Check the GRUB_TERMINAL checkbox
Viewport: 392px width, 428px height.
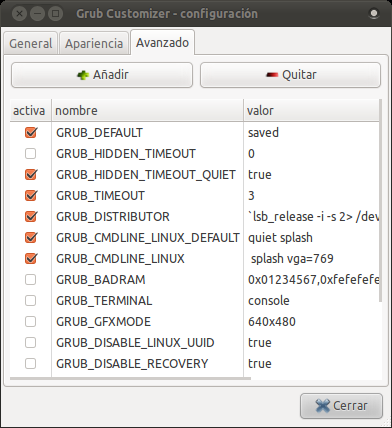pos(31,301)
